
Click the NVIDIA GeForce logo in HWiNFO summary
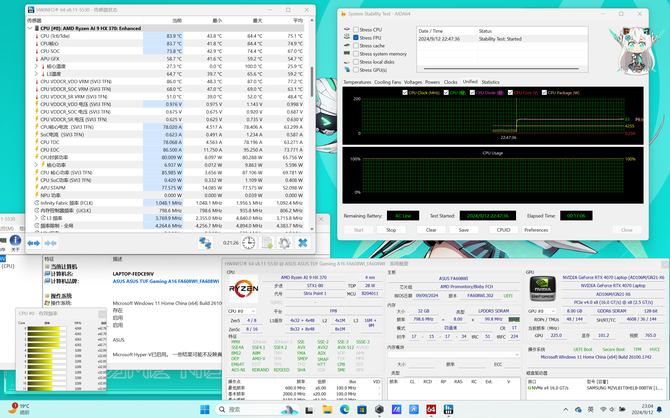tap(543, 288)
